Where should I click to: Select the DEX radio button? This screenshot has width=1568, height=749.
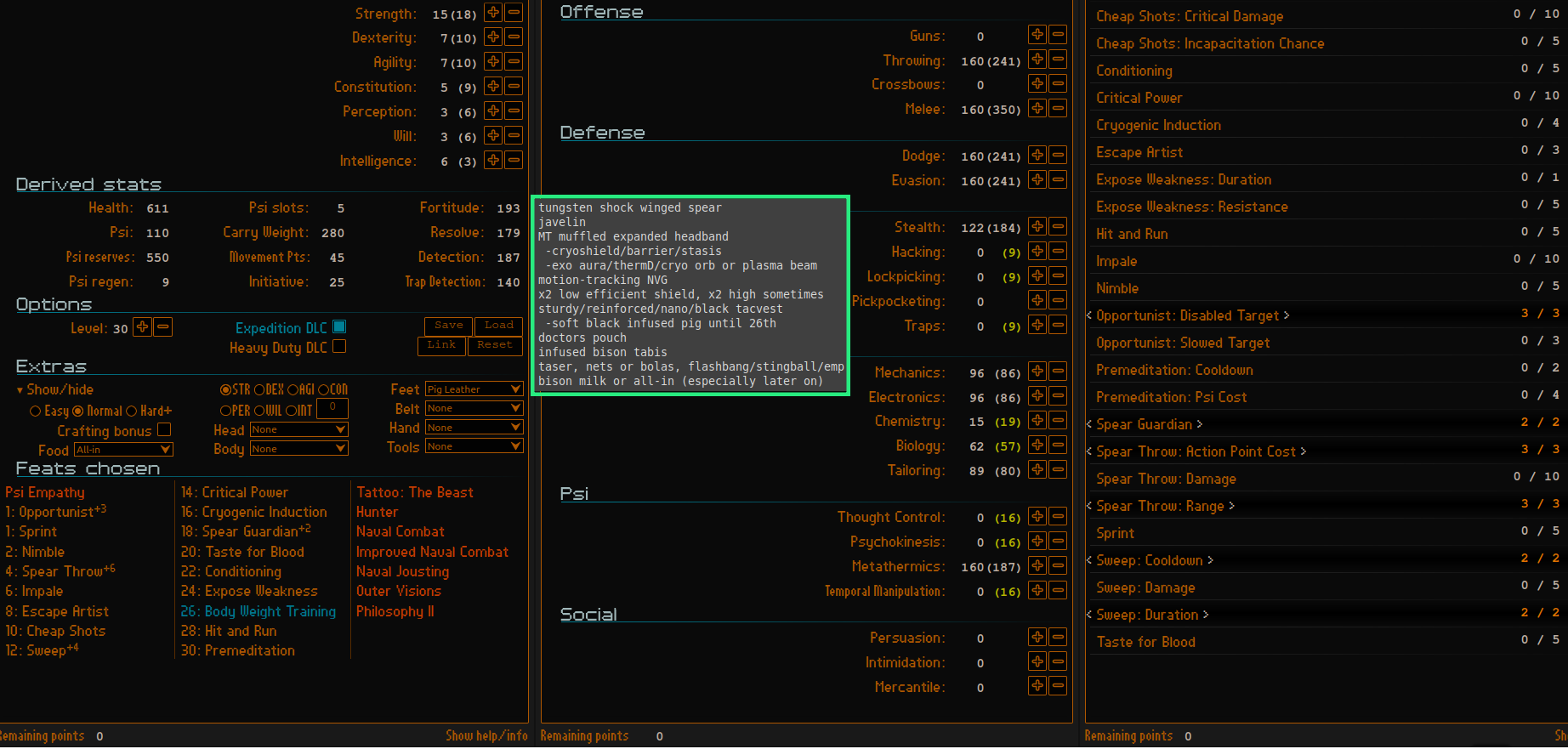tap(259, 389)
